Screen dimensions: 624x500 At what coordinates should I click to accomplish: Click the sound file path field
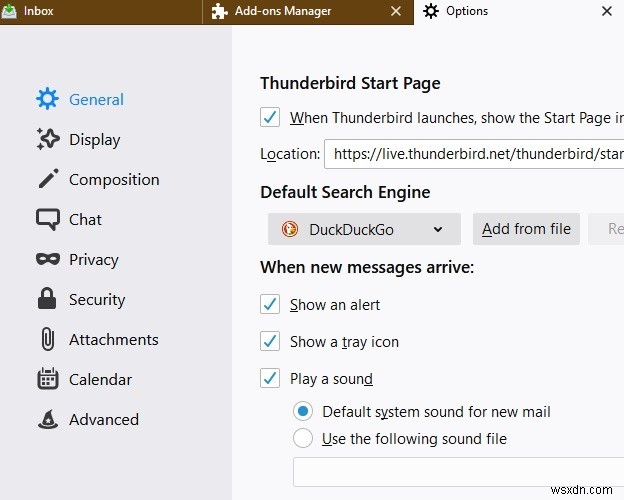point(458,472)
